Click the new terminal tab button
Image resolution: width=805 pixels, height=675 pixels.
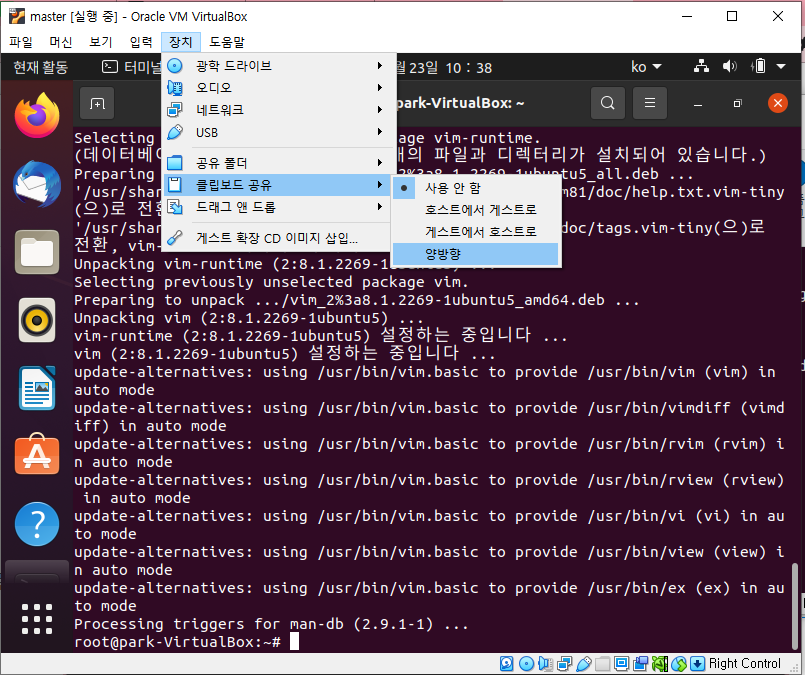click(x=97, y=104)
